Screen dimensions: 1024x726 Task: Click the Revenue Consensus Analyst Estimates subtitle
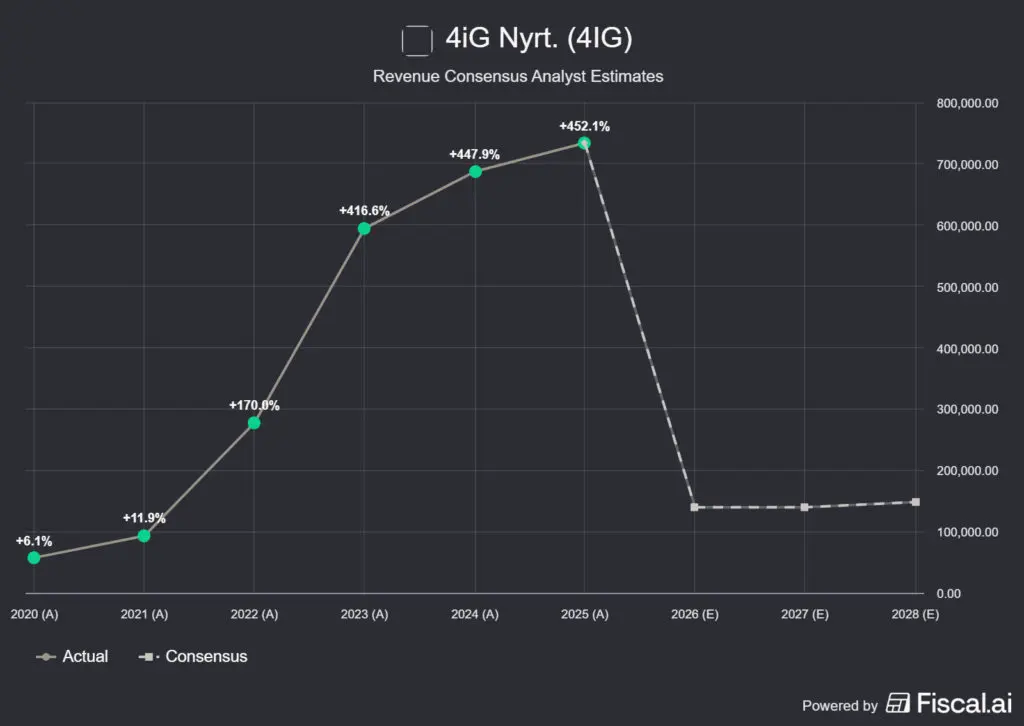pos(518,76)
